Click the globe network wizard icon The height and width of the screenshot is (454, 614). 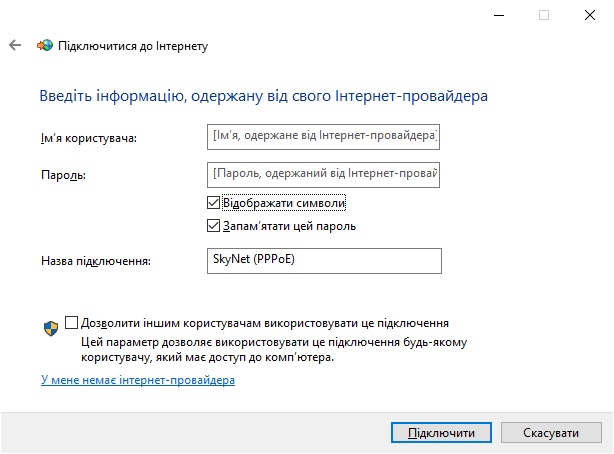(x=45, y=45)
